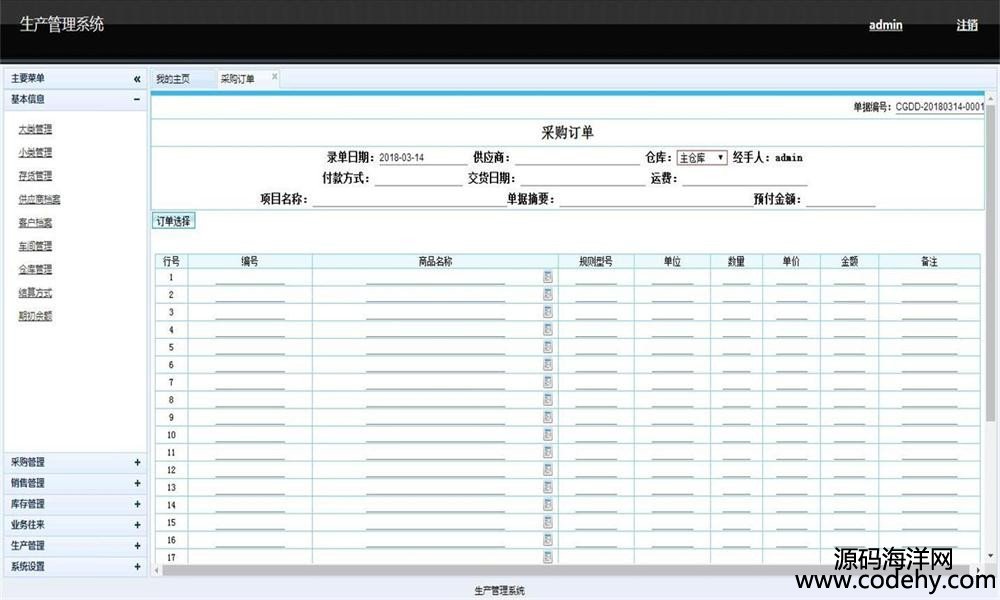
Task: Open the product selector icon in row 13
Action: coord(548,487)
